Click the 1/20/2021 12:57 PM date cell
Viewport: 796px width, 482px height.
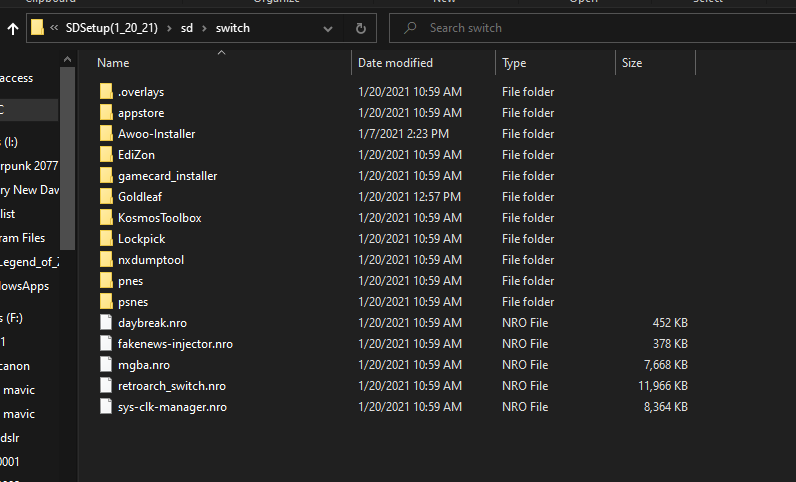point(409,197)
